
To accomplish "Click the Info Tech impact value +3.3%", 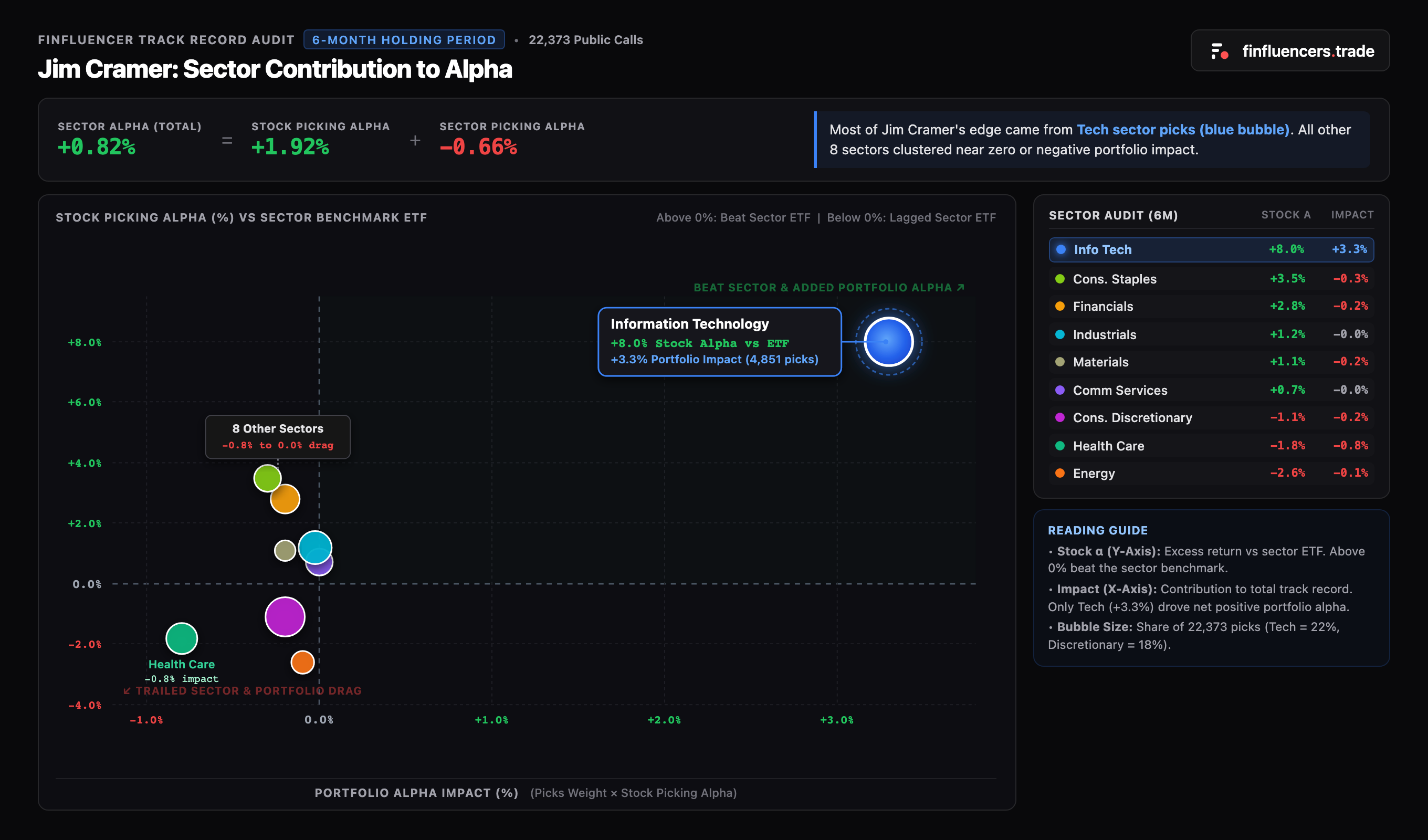I will (1349, 249).
